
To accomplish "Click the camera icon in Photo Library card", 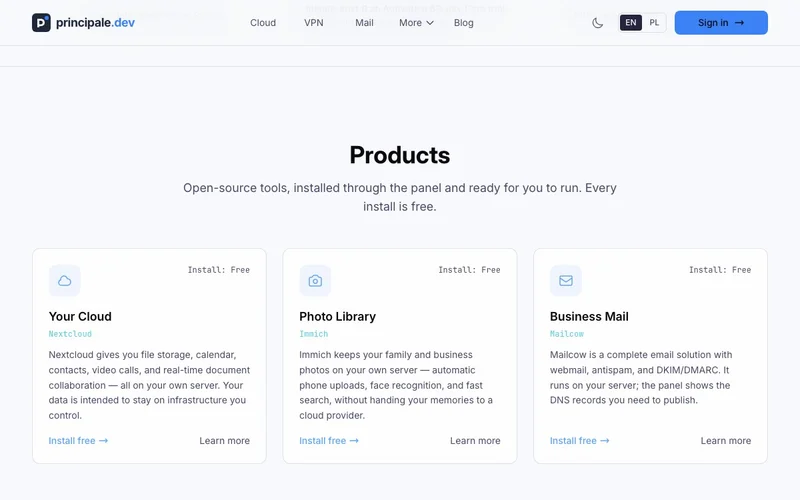I will [315, 281].
